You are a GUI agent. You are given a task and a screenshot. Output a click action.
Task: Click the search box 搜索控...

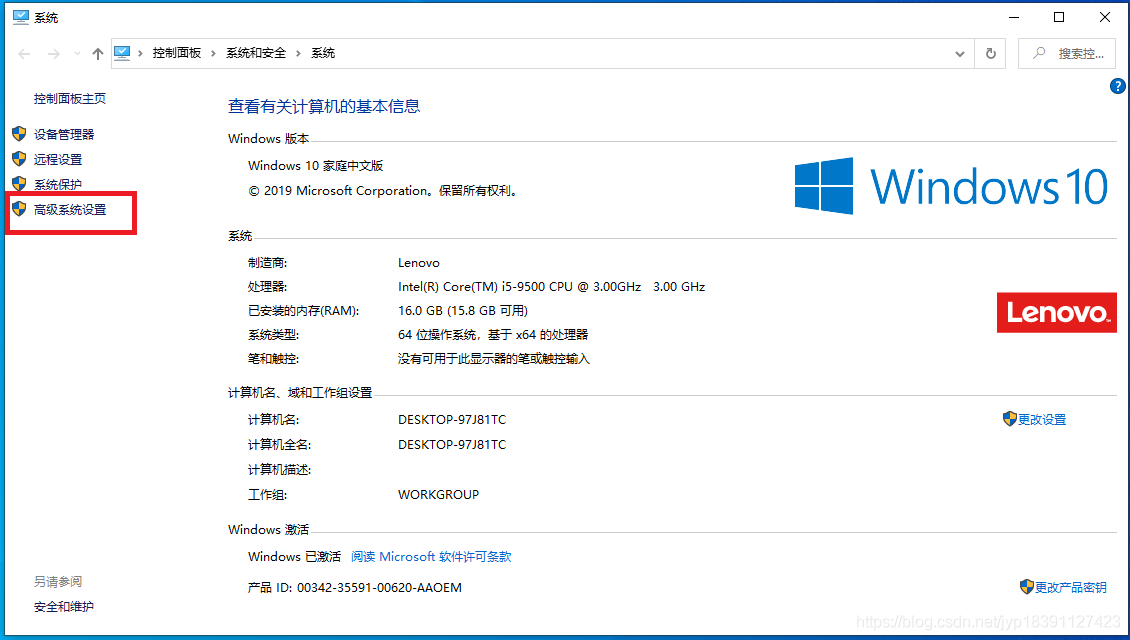pos(1067,53)
